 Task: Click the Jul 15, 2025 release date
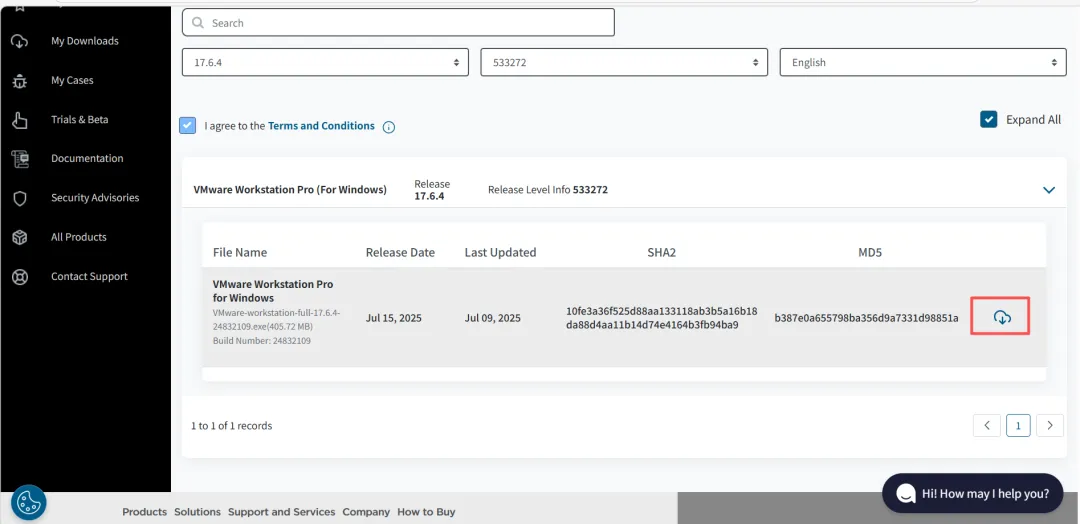click(x=394, y=318)
